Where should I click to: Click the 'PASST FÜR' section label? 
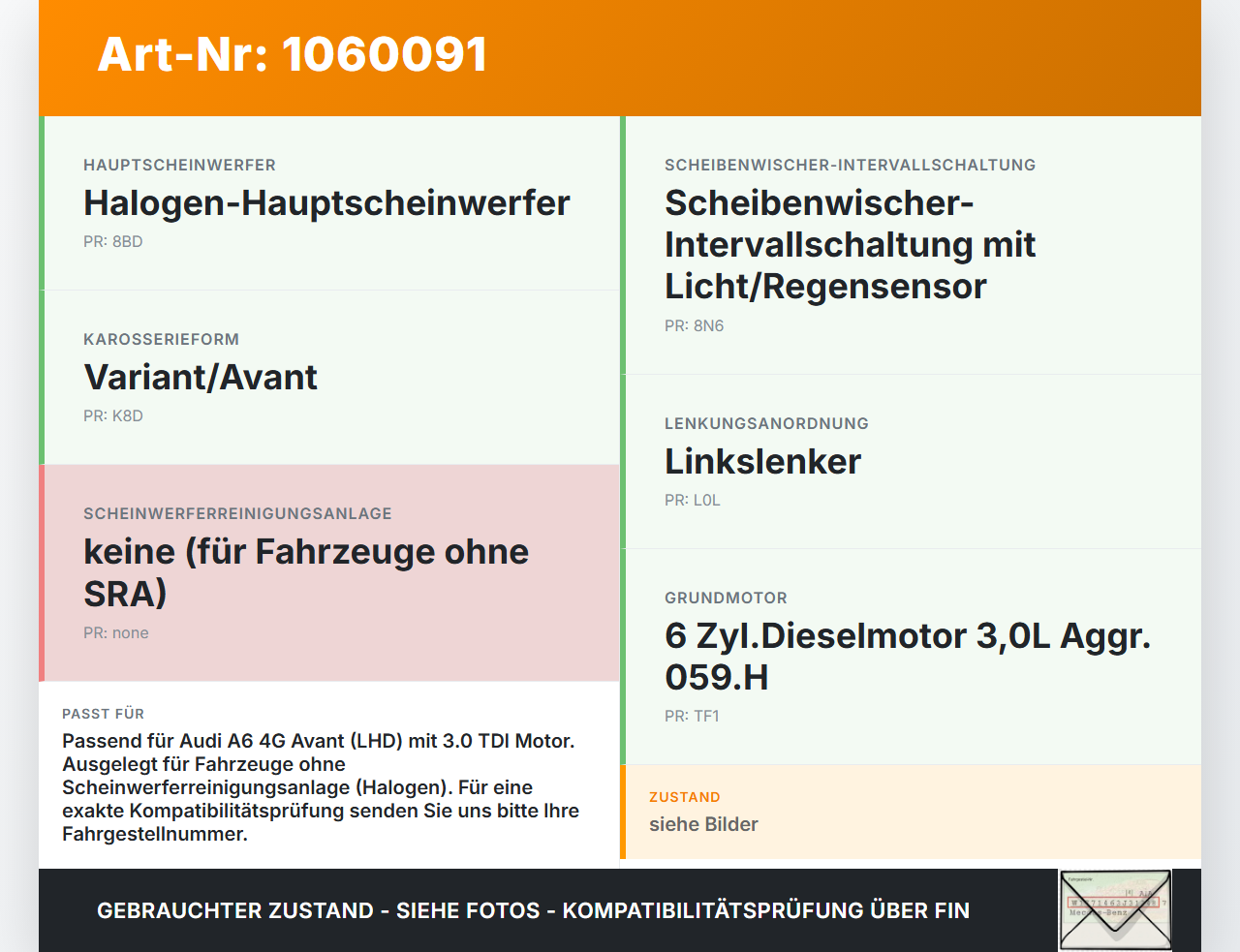pos(103,714)
